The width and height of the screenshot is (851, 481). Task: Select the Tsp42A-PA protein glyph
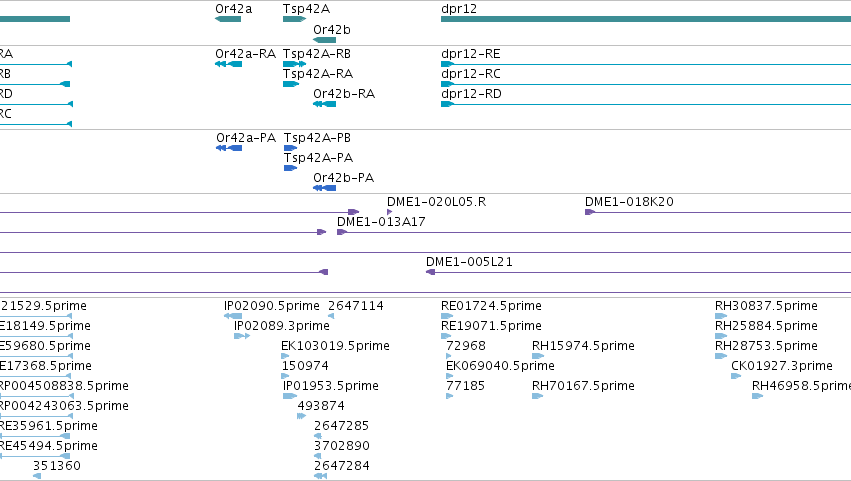click(x=290, y=168)
